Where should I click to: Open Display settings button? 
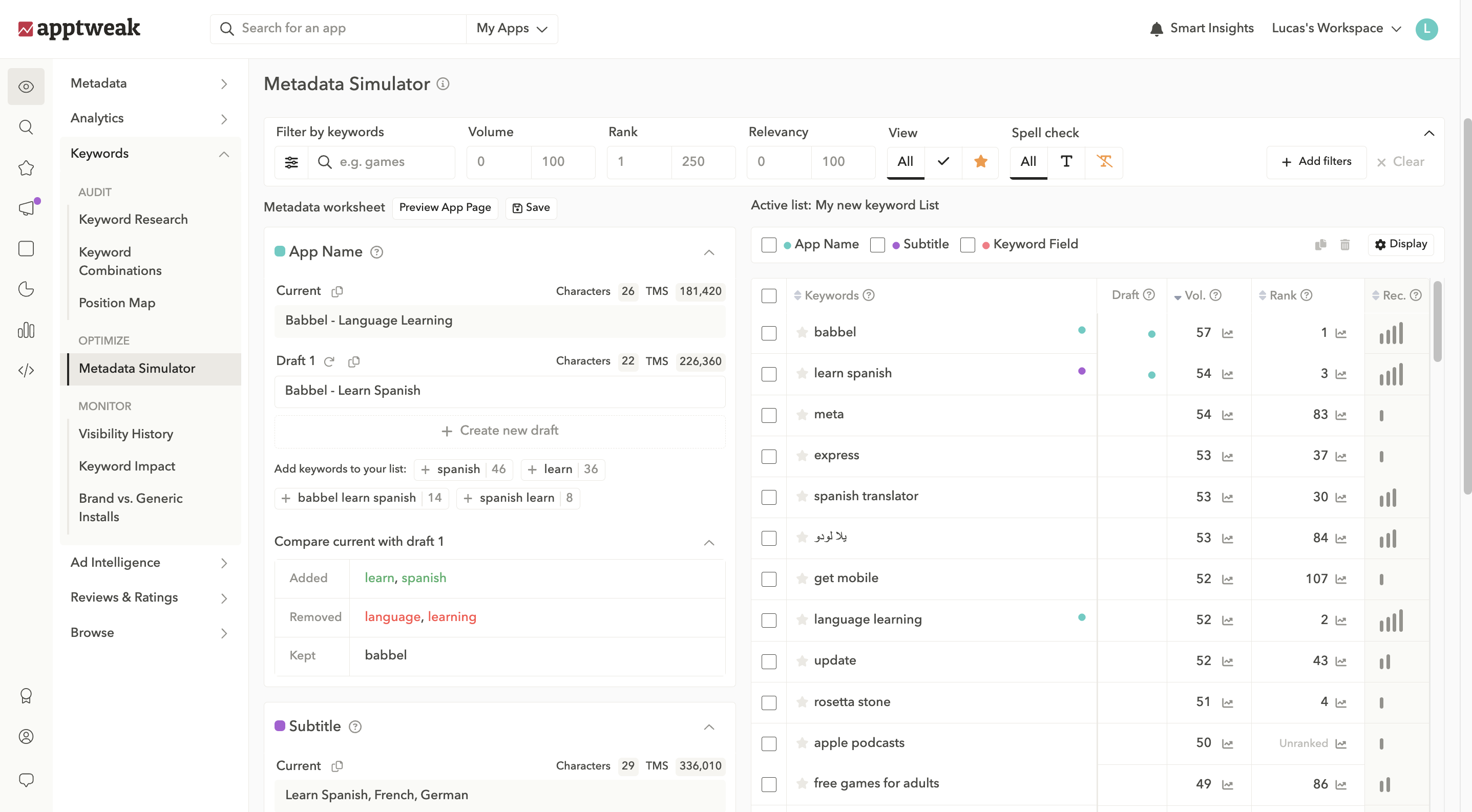click(1401, 244)
